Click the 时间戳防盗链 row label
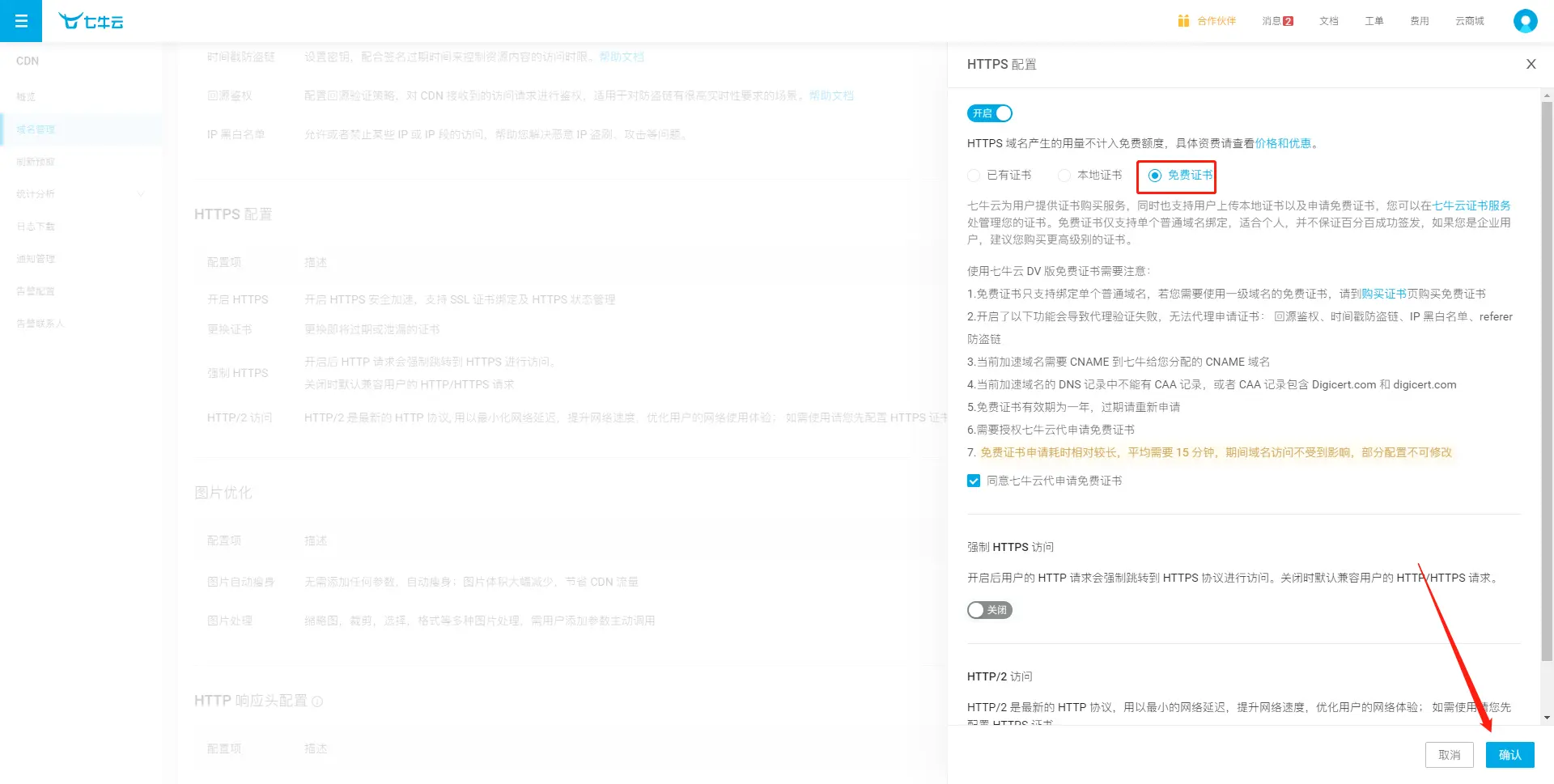 (x=241, y=57)
